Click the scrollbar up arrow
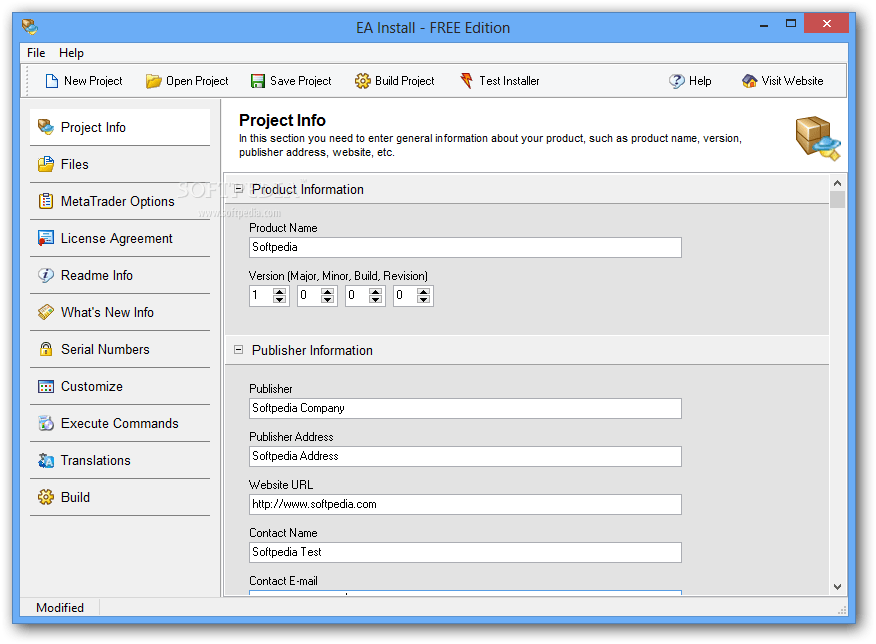 (837, 183)
